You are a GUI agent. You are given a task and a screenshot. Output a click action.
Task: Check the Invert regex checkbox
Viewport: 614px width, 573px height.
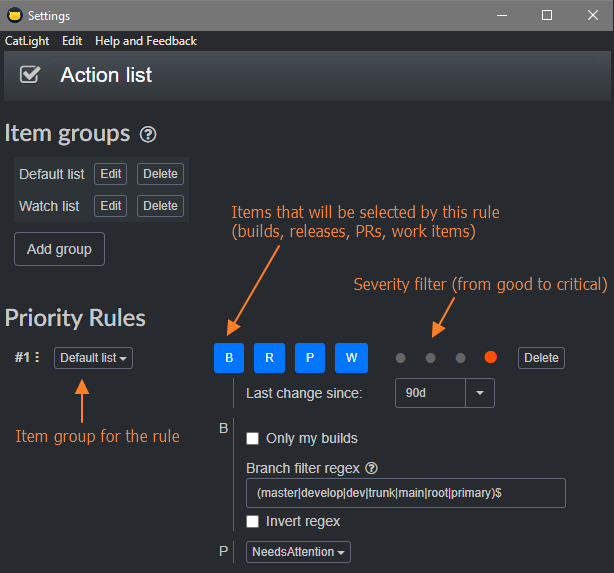[253, 521]
